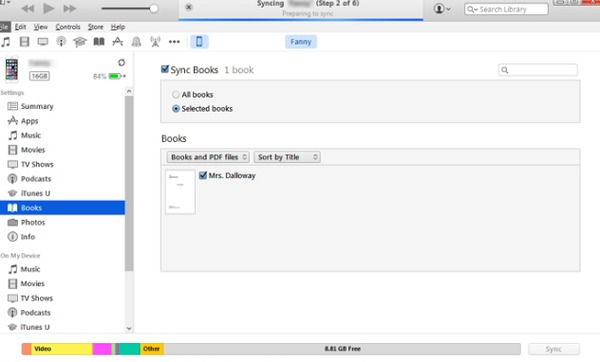Open the Movies library icon in toolbar

tap(24, 41)
